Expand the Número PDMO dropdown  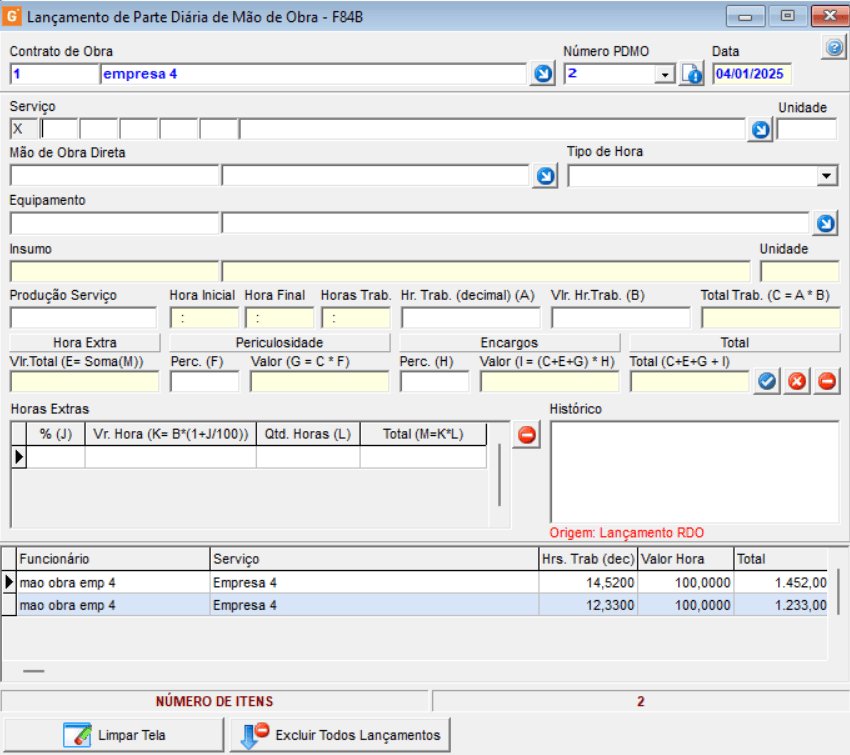pos(665,74)
